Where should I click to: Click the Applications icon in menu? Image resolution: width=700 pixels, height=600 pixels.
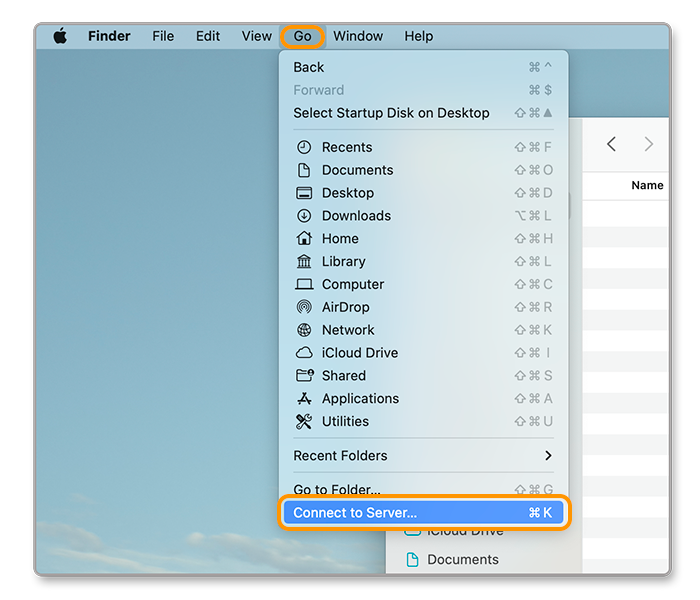(304, 399)
